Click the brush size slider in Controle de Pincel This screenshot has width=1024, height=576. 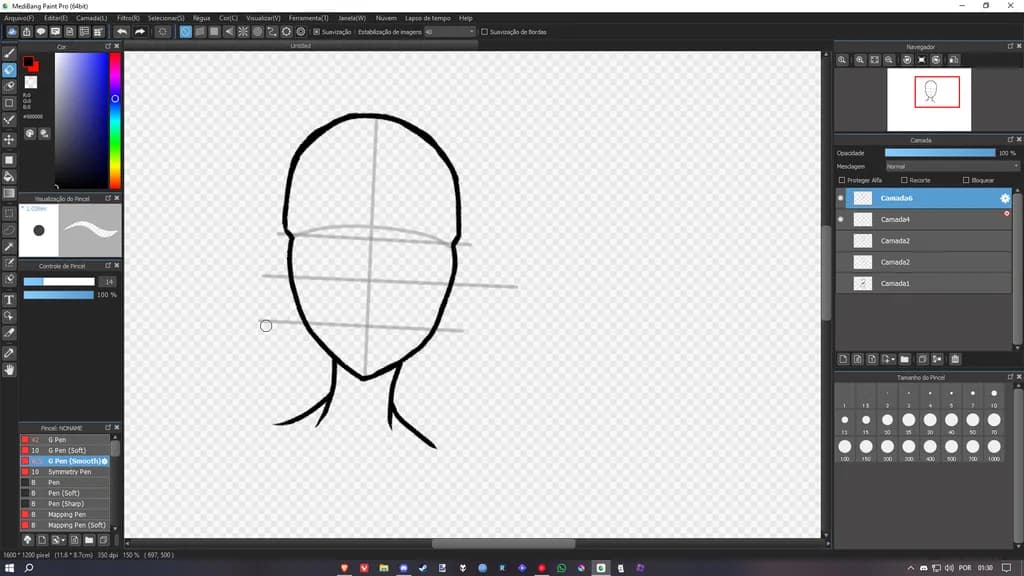click(59, 281)
